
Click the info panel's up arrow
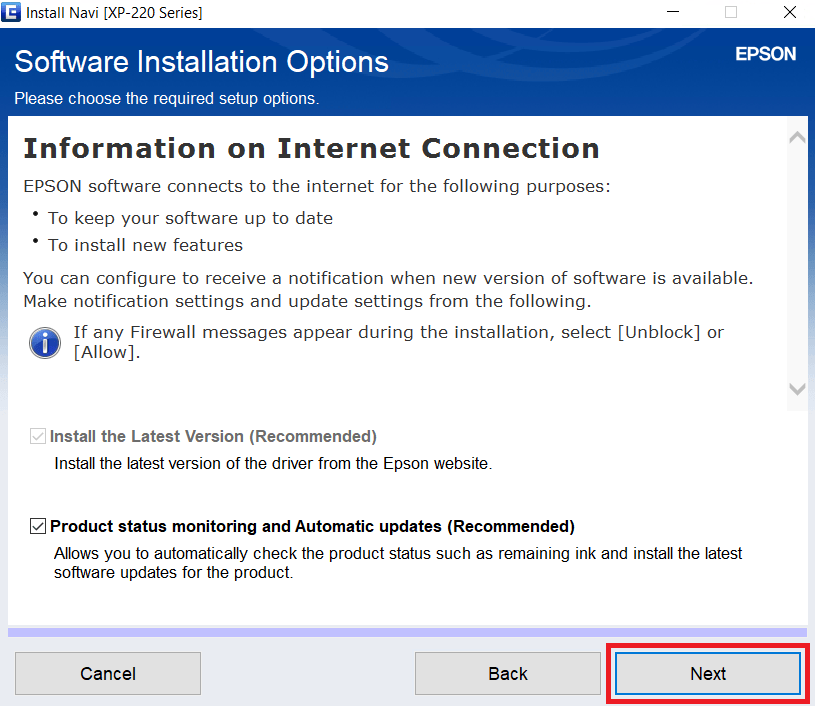pos(797,138)
